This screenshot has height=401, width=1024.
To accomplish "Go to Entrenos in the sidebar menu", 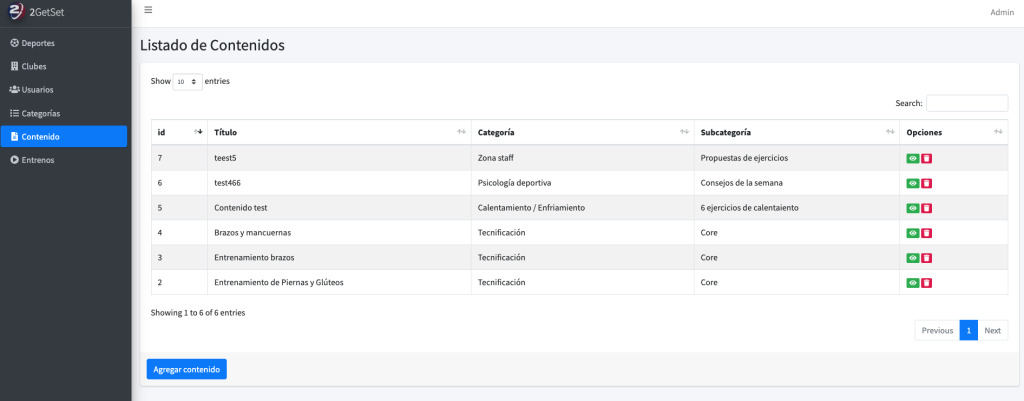I will pyautogui.click(x=38, y=160).
